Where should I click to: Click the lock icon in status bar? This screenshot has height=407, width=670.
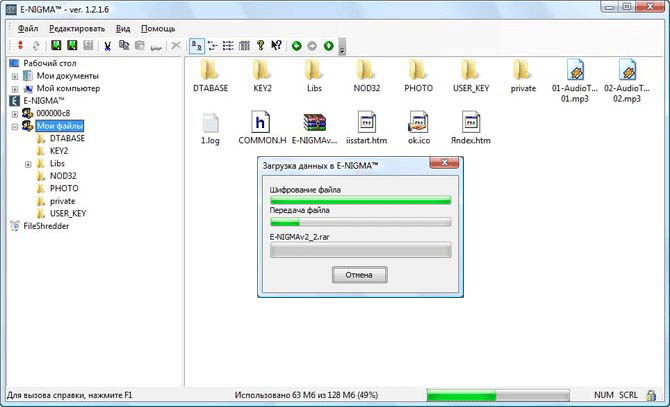[651, 395]
